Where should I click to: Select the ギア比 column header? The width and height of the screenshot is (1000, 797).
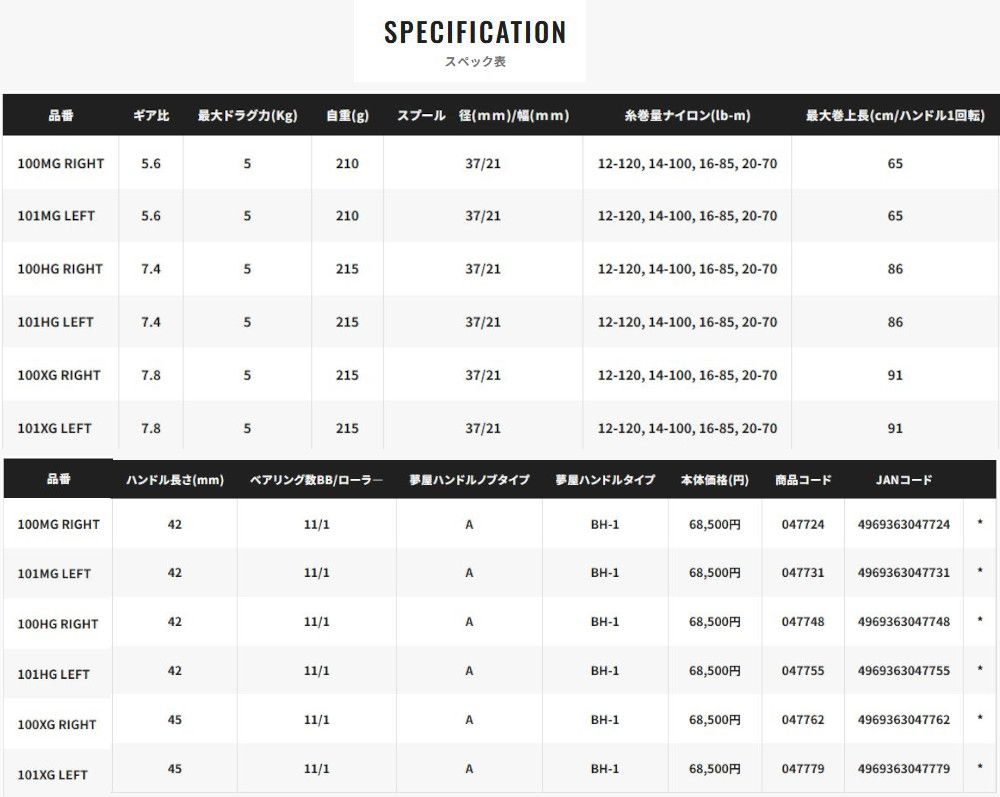[151, 116]
